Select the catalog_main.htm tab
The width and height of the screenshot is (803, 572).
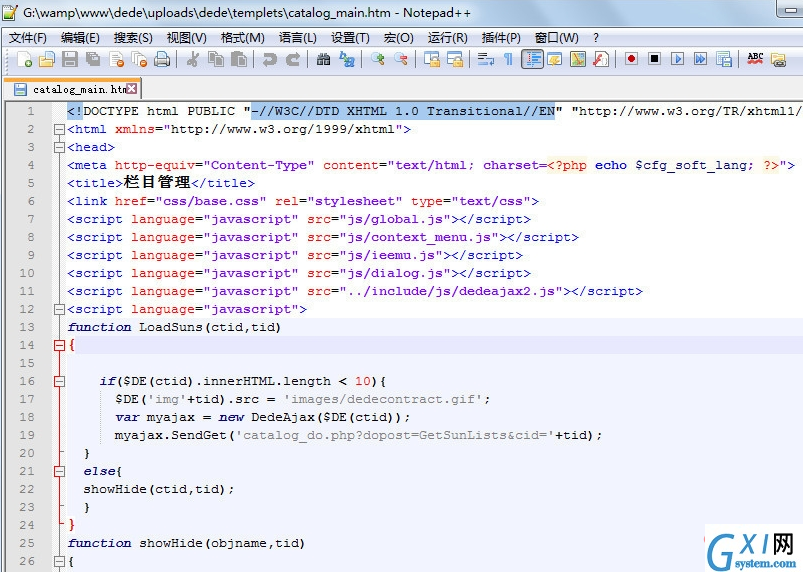[x=72, y=89]
